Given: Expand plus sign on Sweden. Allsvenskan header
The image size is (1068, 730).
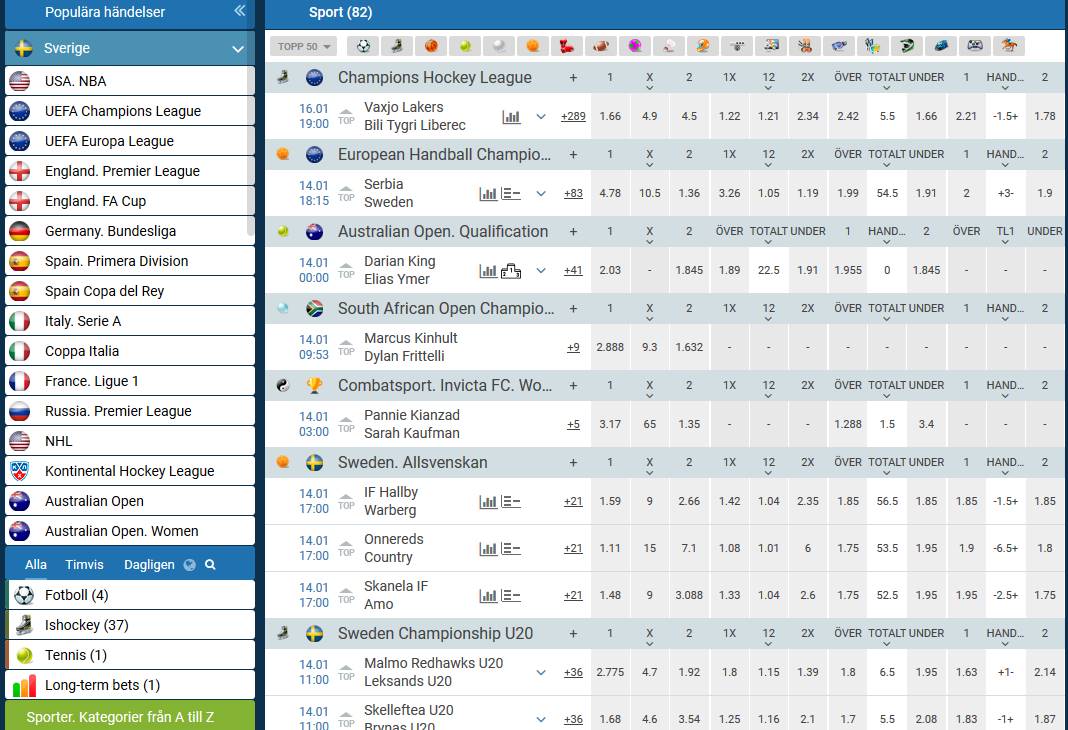Looking at the screenshot, I should pyautogui.click(x=574, y=462).
